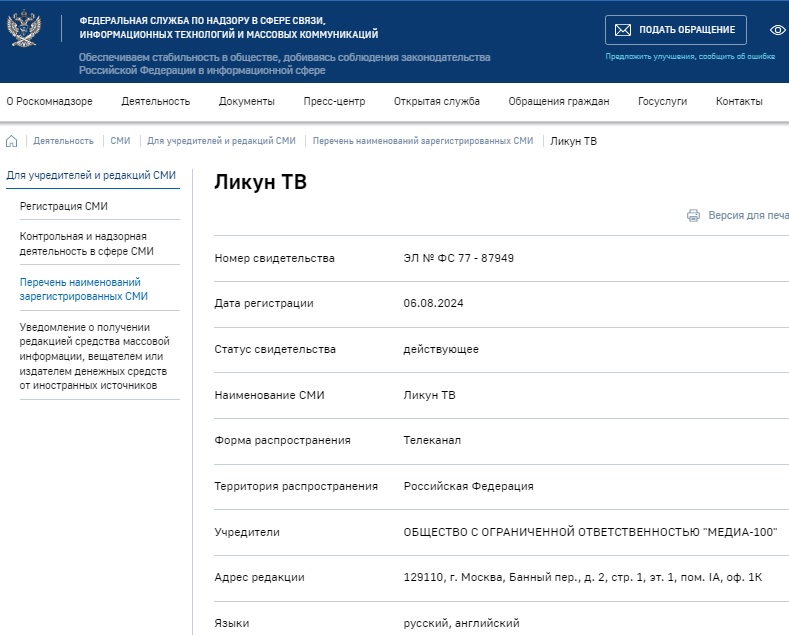Viewport: 789px width, 635px height.
Task: Open the 'О Роскомнадзоре' menu
Action: [x=49, y=102]
